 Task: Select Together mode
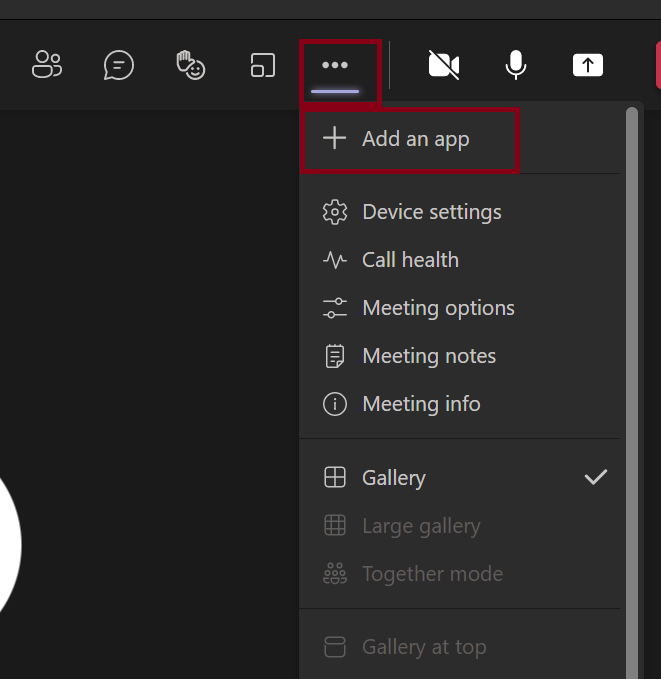pyautogui.click(x=432, y=574)
